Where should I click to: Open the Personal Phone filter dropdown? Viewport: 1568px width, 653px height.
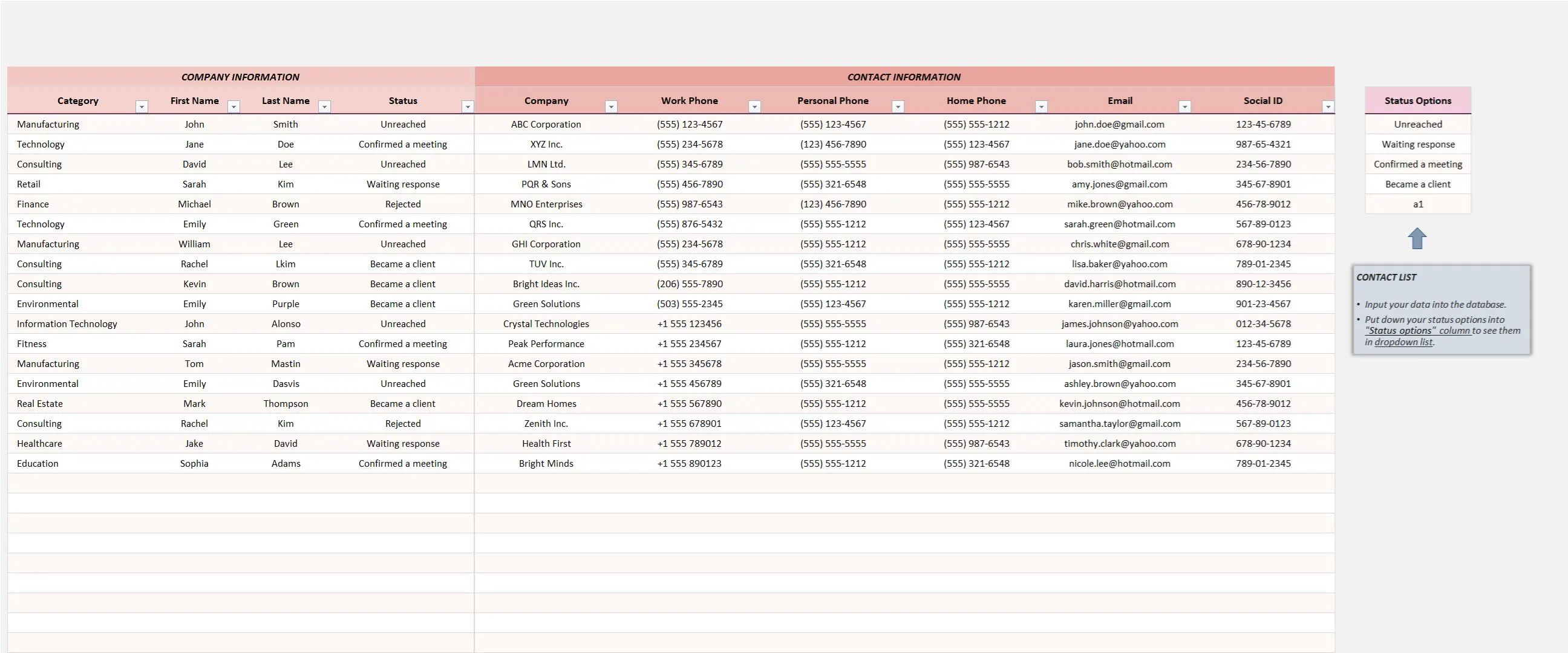[897, 106]
